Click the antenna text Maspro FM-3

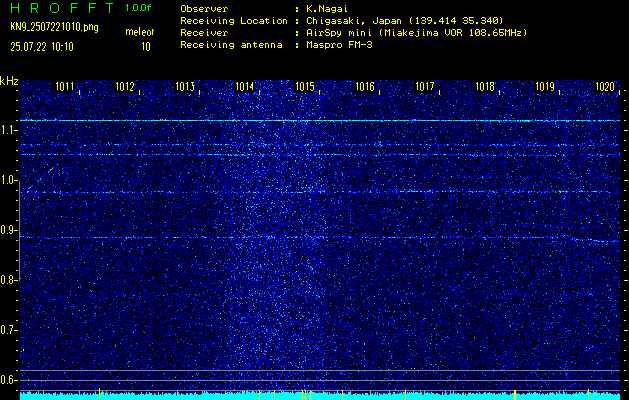coord(339,45)
